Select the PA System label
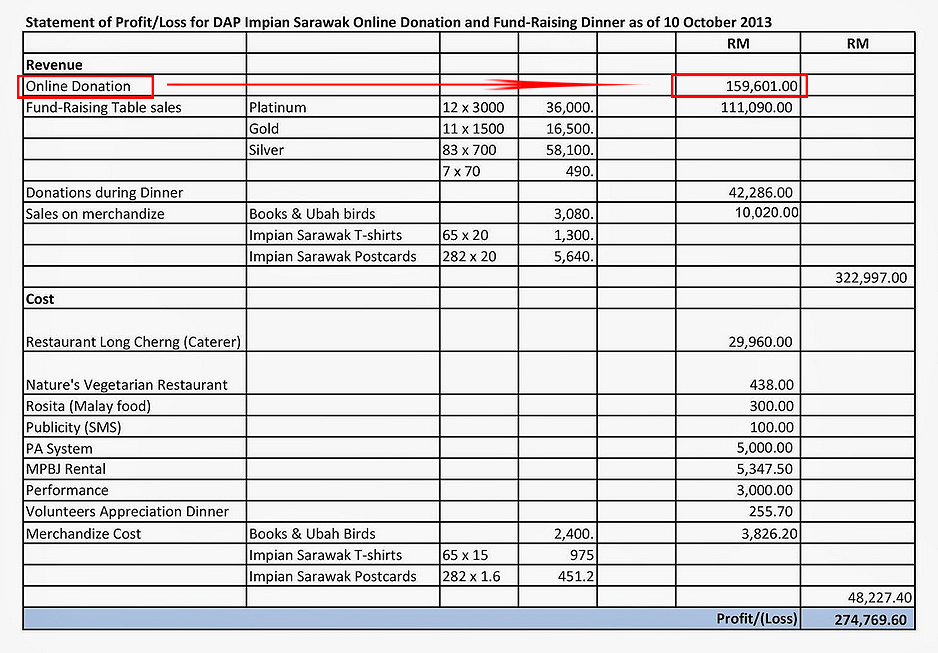 point(59,448)
